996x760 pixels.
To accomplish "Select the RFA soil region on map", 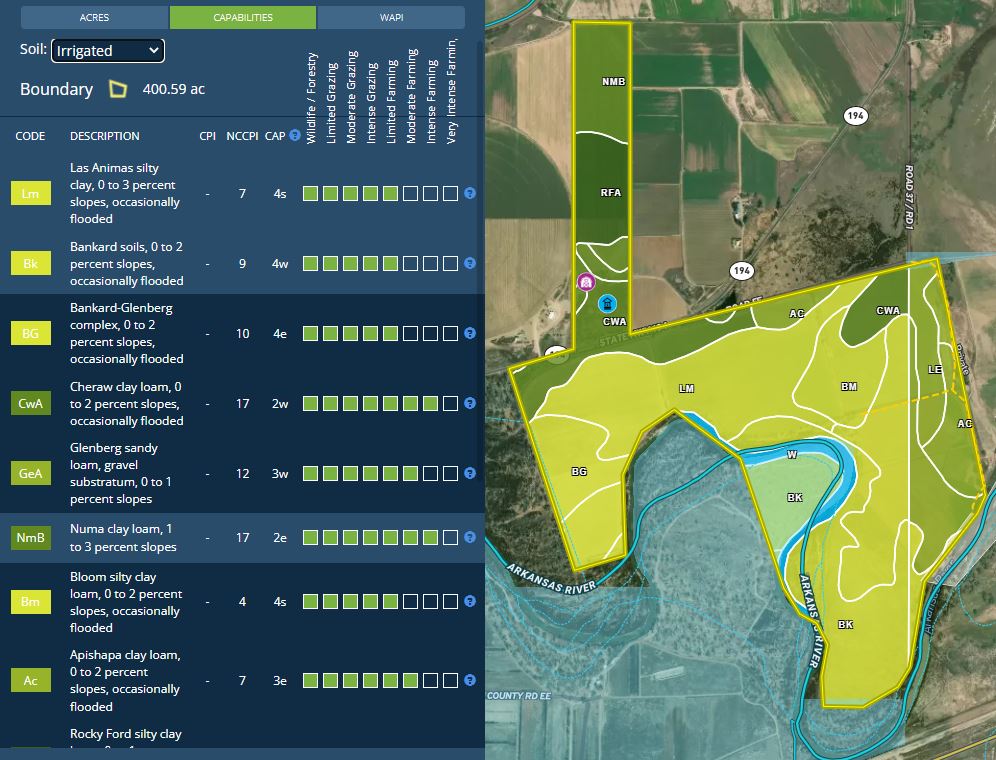I will [610, 192].
